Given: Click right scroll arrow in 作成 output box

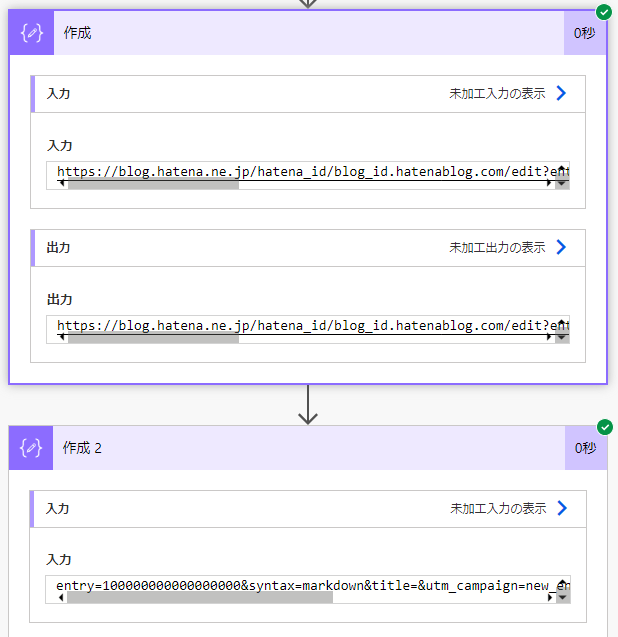Looking at the screenshot, I should (x=549, y=337).
